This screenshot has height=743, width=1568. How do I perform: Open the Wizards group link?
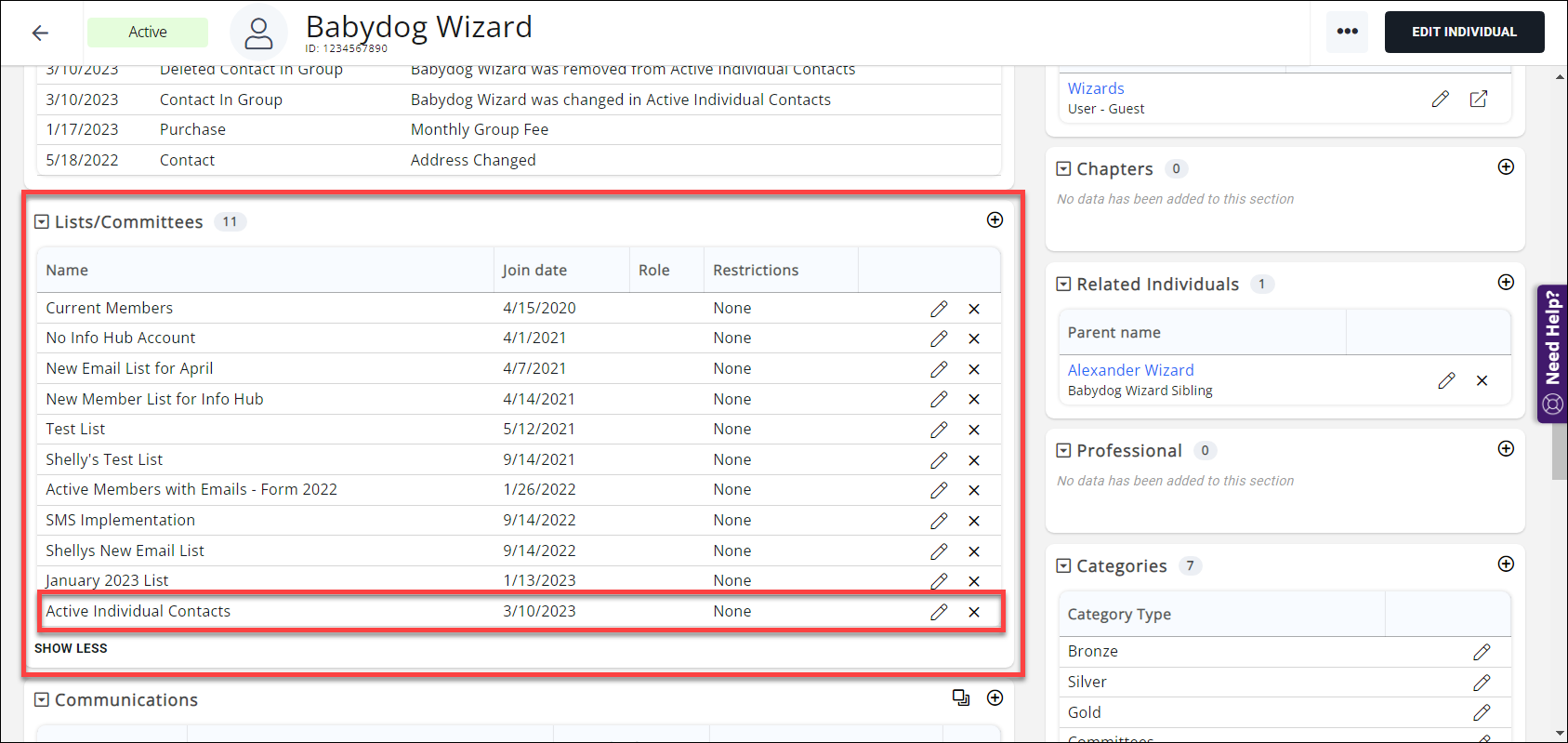1096,88
